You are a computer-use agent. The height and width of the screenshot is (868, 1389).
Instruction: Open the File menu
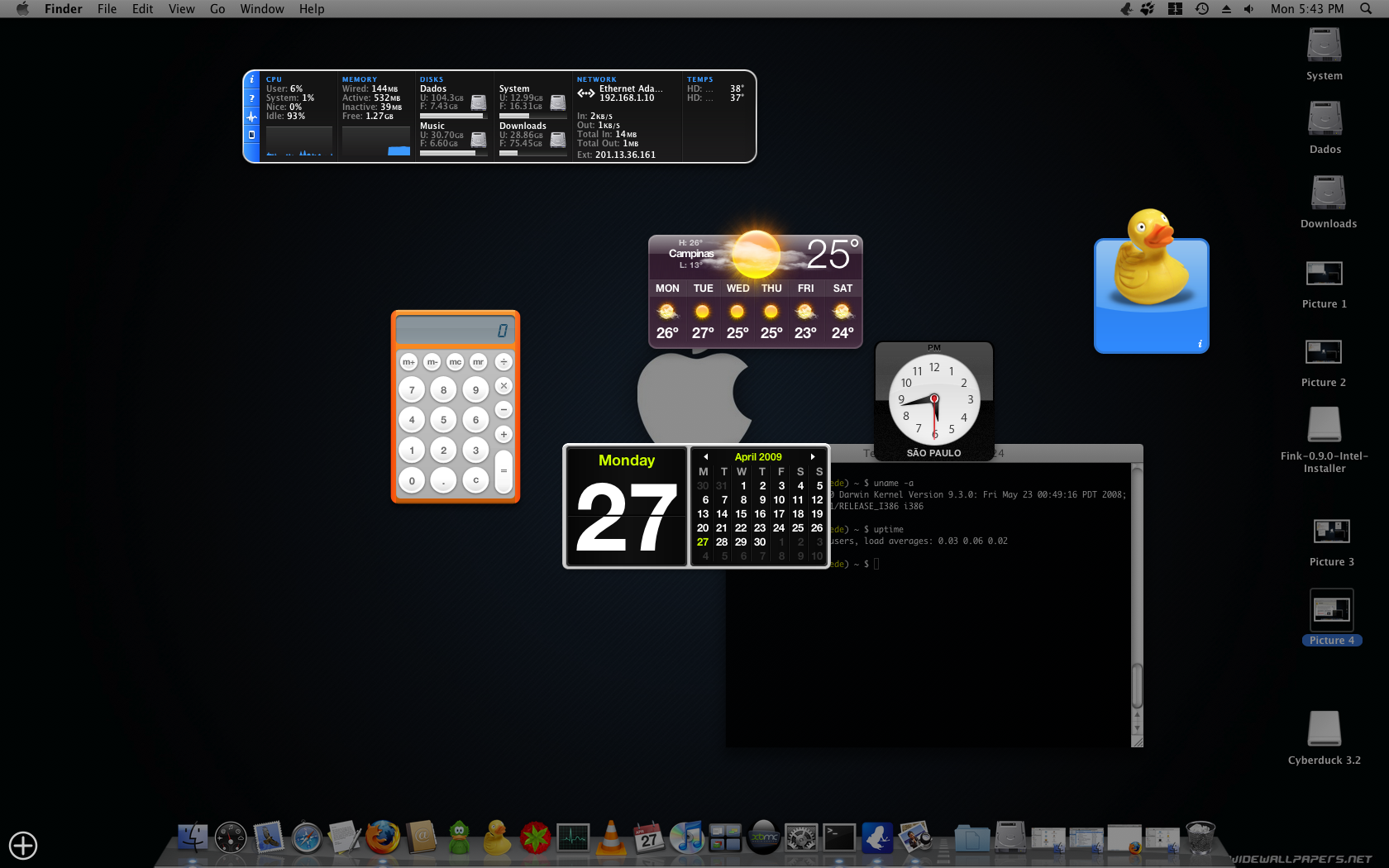tap(107, 9)
